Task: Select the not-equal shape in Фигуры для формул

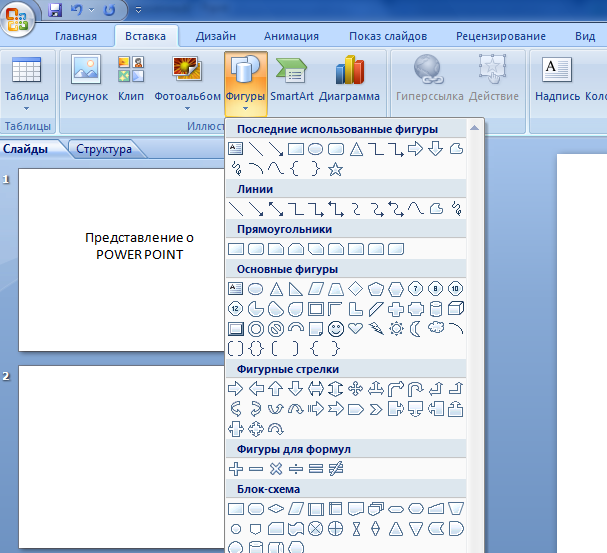Action: tap(336, 469)
